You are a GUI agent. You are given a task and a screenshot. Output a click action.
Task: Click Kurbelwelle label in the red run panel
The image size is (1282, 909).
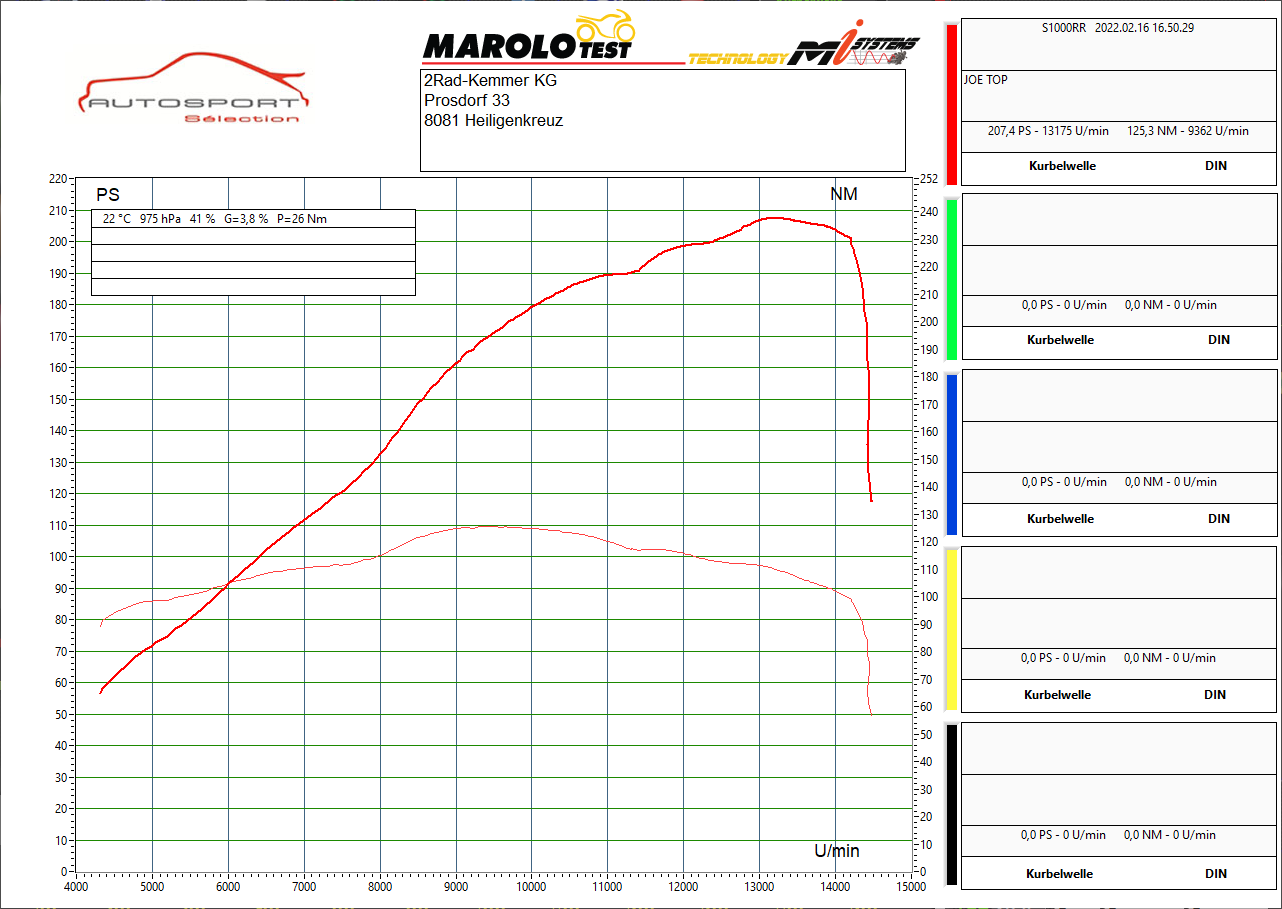point(1062,166)
